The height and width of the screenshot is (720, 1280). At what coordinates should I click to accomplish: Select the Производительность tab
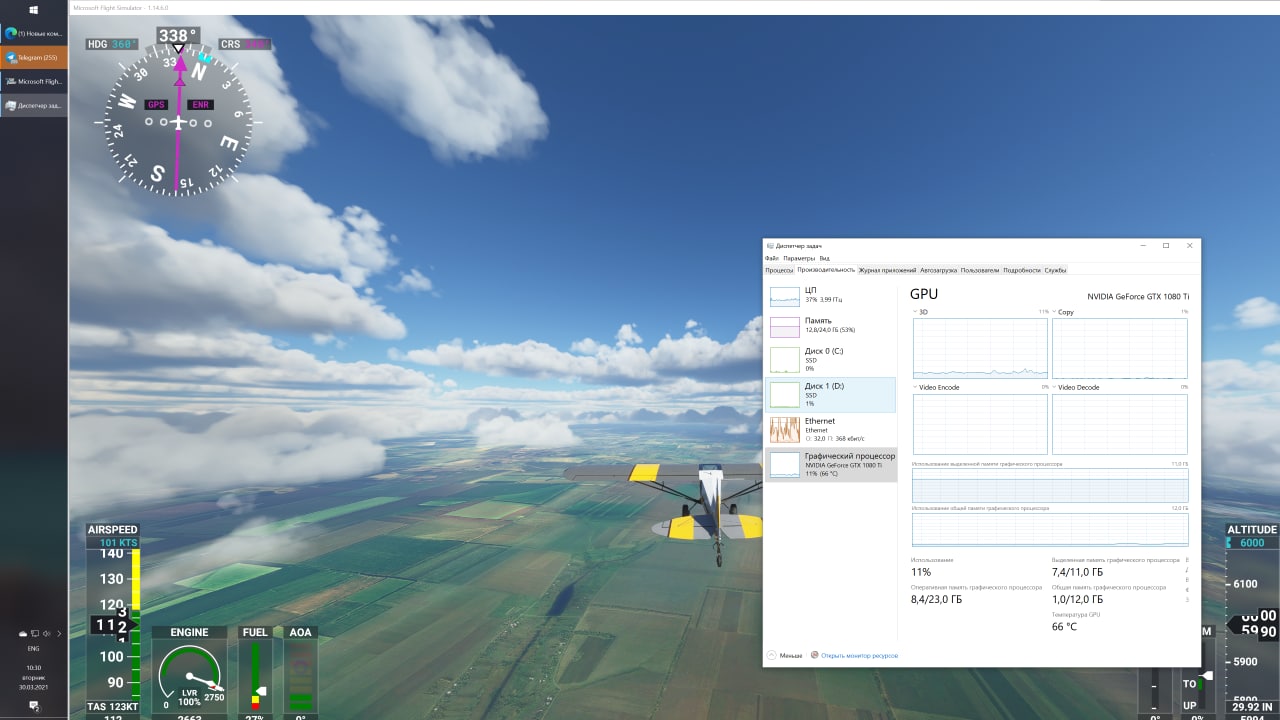(826, 270)
